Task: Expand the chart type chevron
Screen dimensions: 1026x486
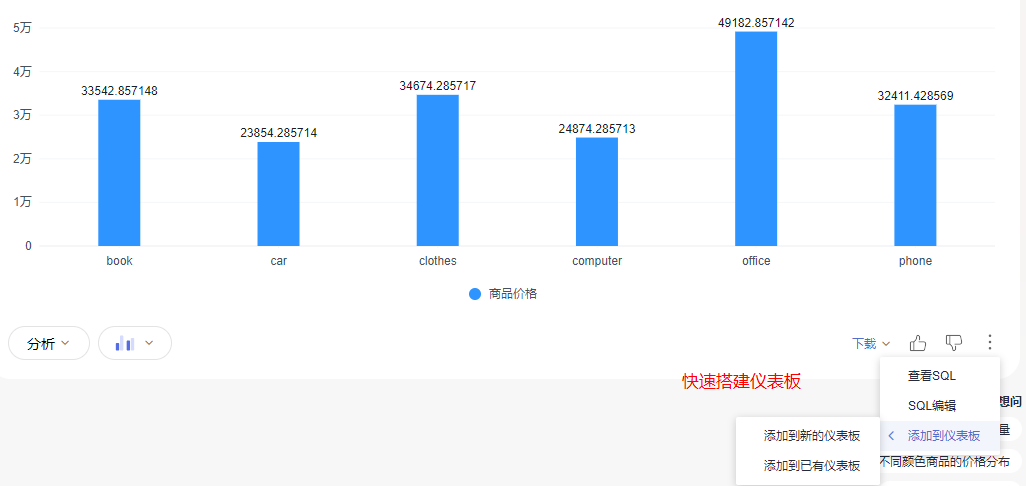Action: coord(149,343)
